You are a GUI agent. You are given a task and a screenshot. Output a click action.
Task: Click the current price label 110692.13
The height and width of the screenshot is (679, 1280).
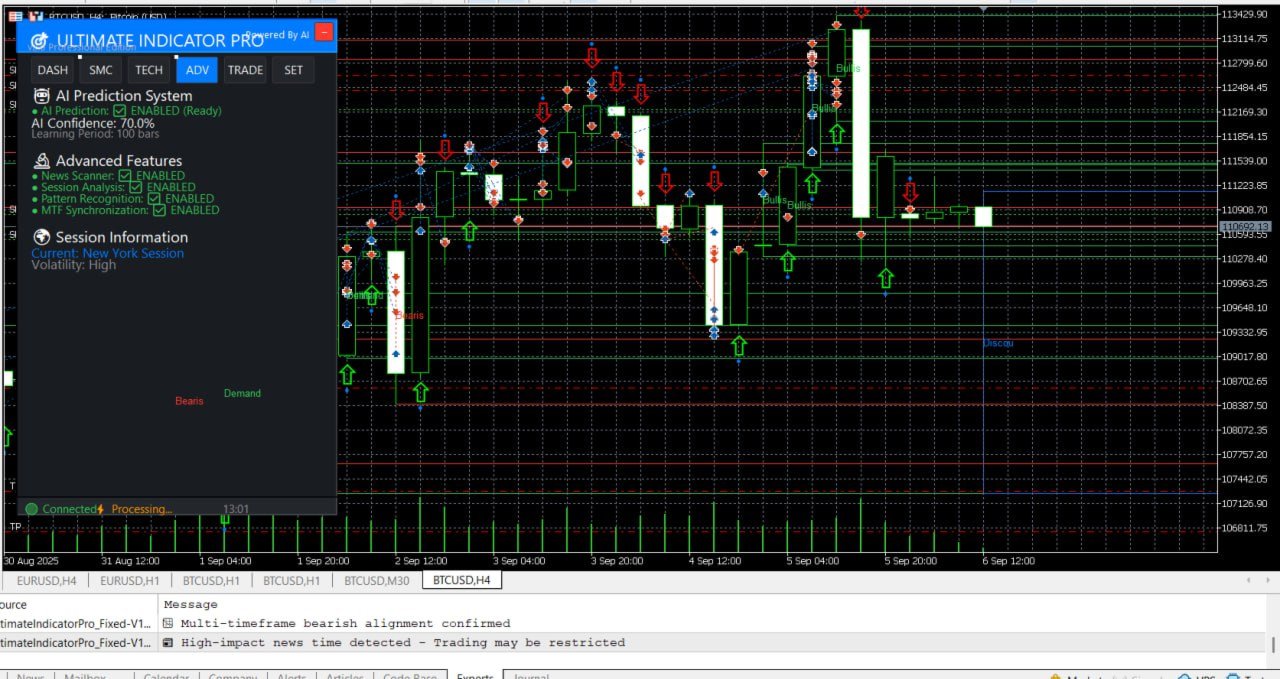(x=1244, y=228)
